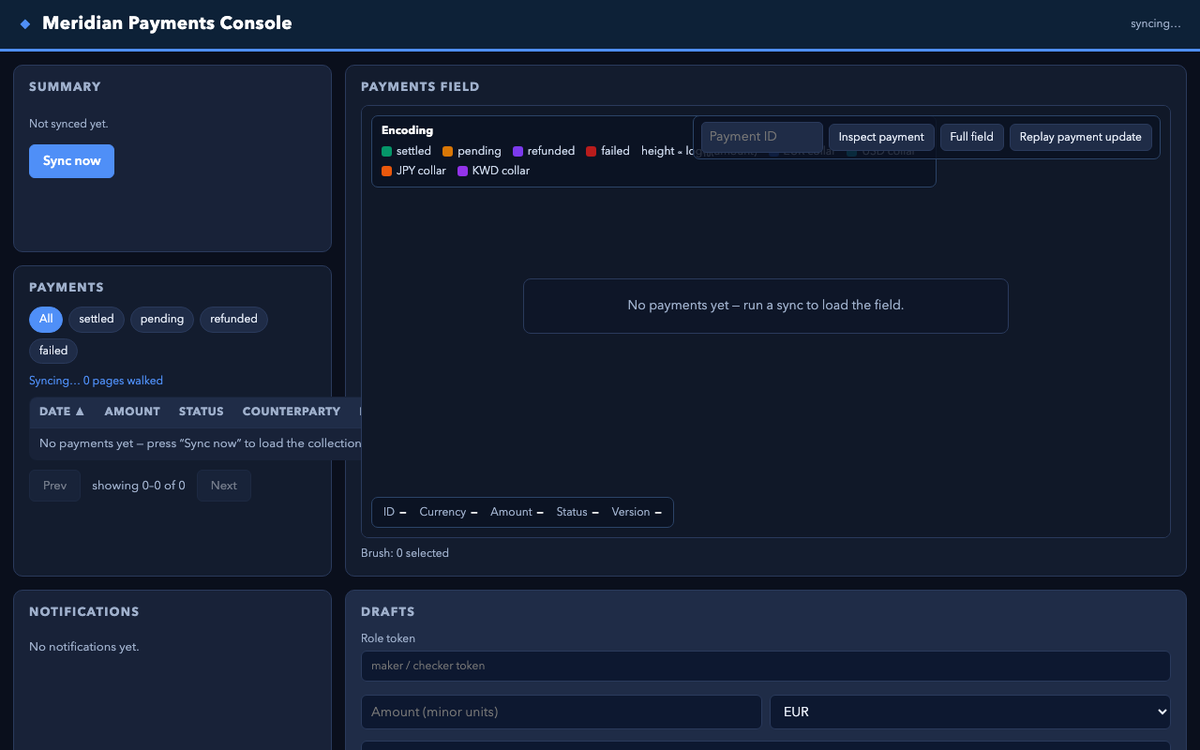Viewport: 1200px width, 750px height.
Task: Filter the payments list by settled chip
Action: point(97,319)
